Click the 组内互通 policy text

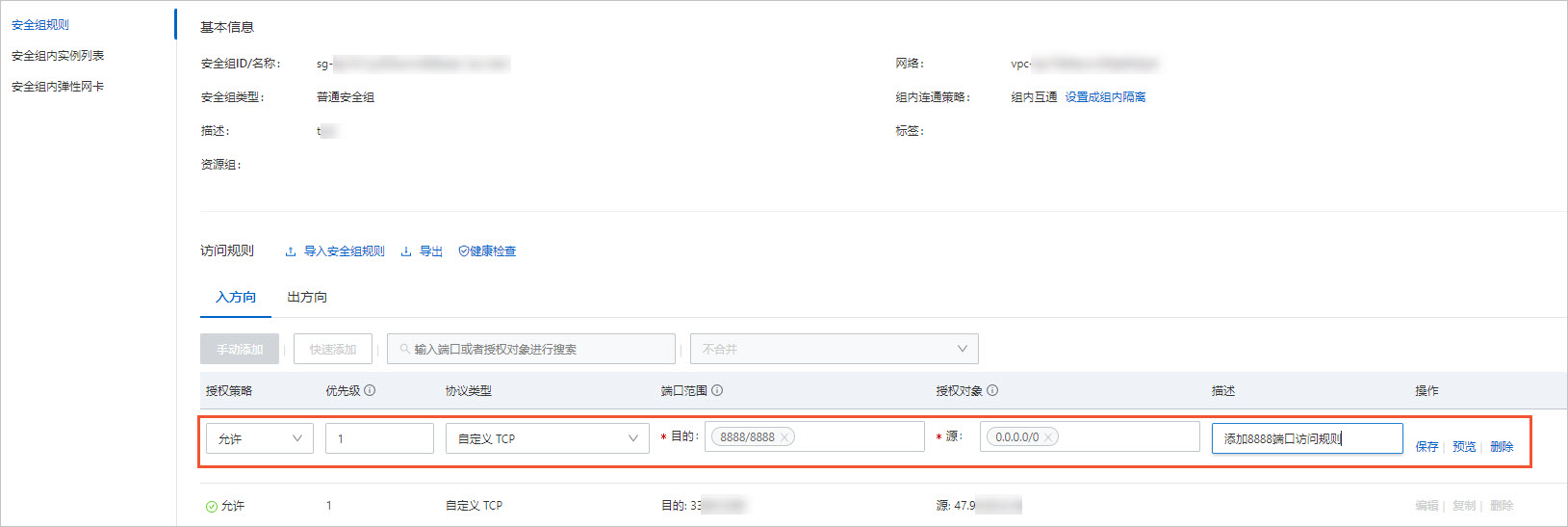point(1034,97)
